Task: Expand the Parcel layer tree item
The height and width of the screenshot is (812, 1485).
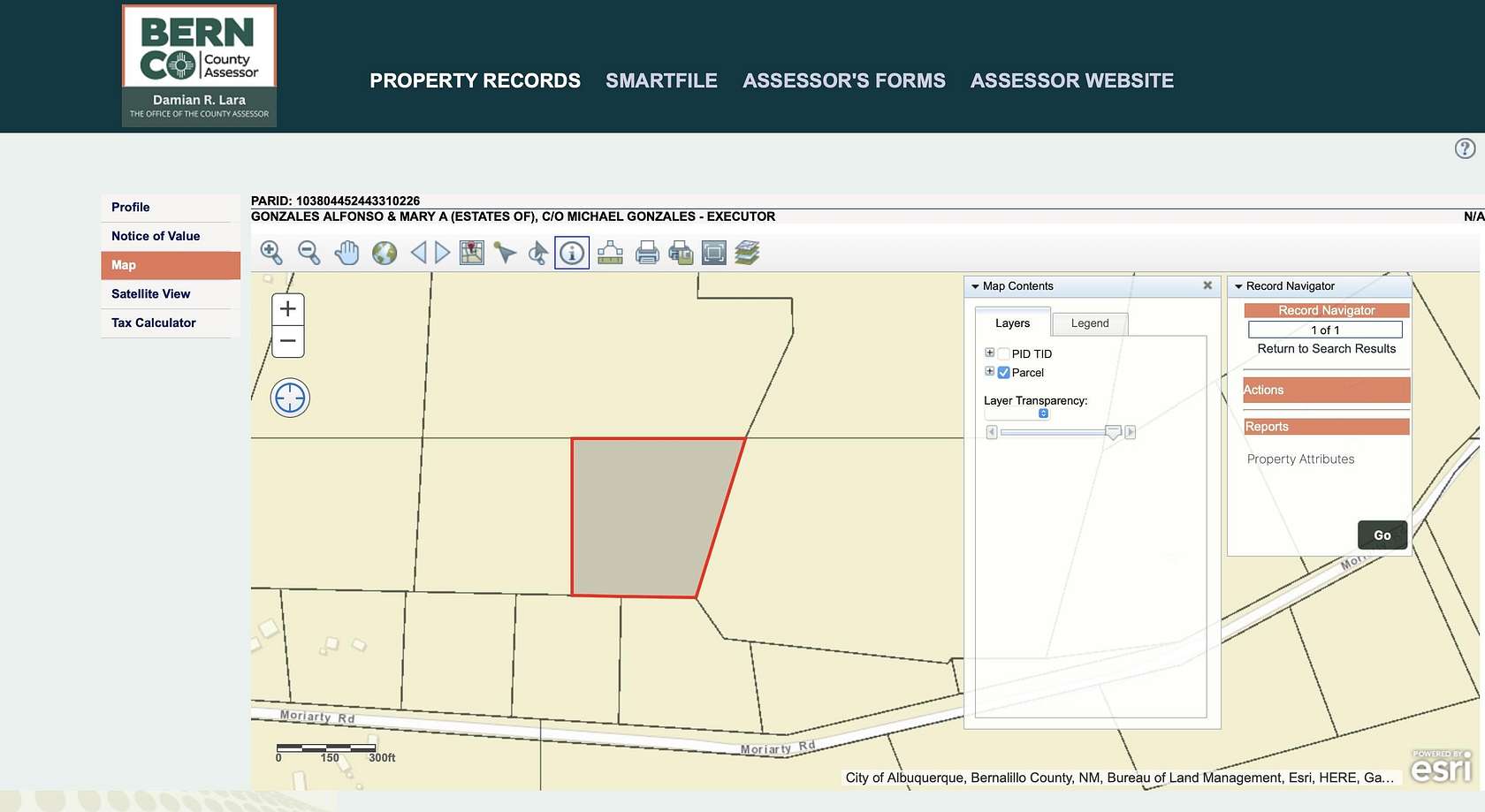Action: 989,371
